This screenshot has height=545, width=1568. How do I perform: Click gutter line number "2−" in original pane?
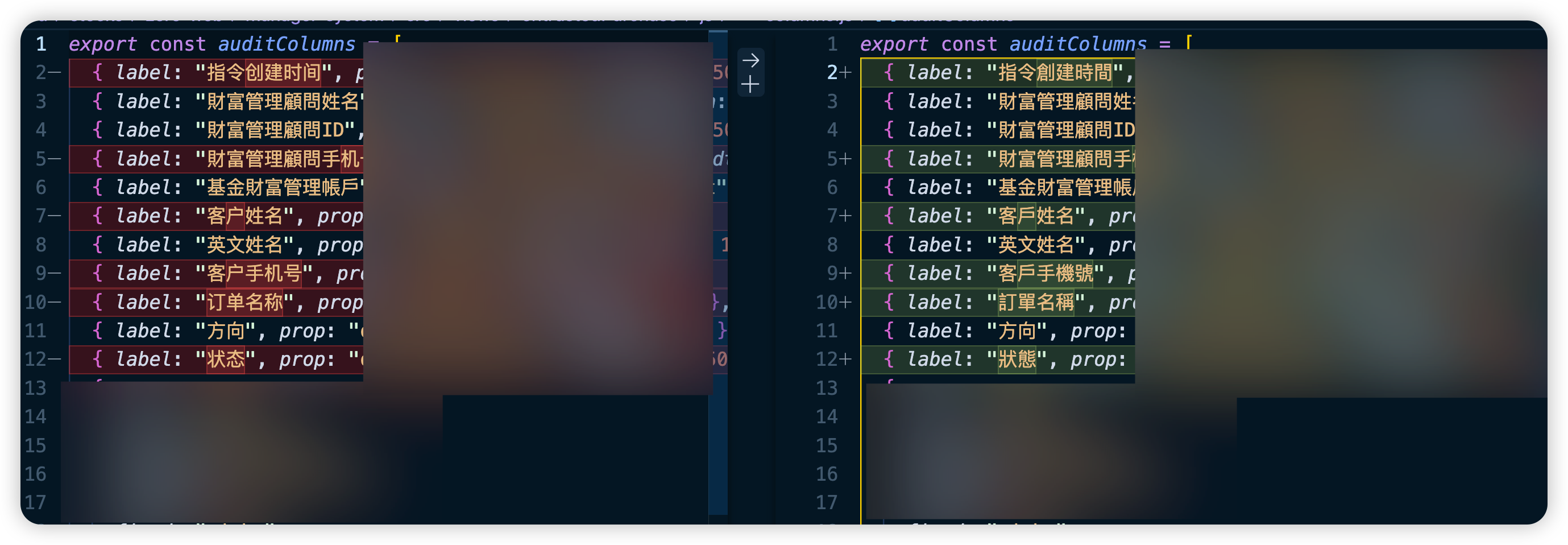click(48, 72)
